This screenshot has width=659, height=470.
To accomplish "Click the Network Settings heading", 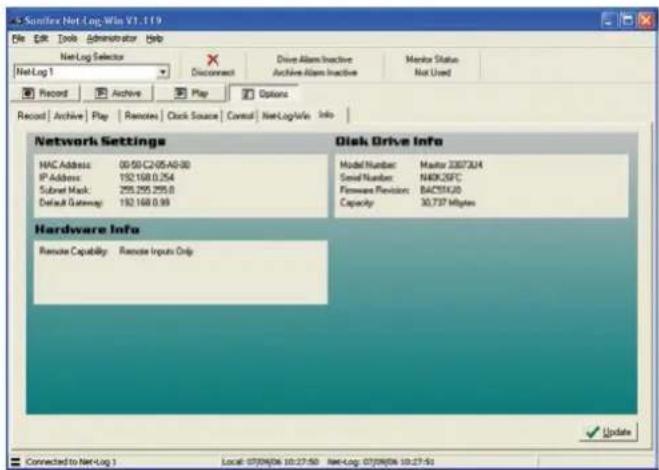I will (x=100, y=141).
